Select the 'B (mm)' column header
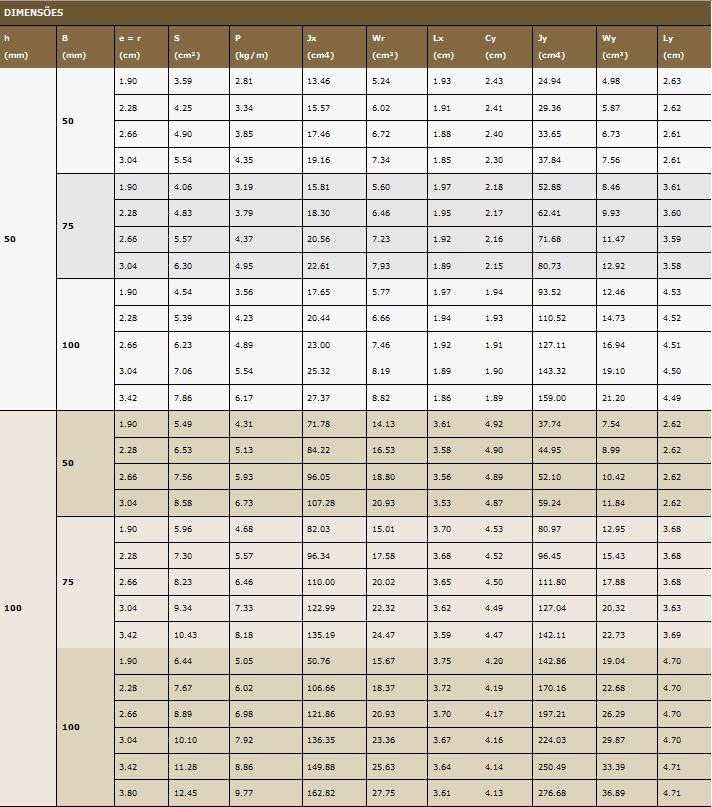The height and width of the screenshot is (807, 712). click(85, 47)
